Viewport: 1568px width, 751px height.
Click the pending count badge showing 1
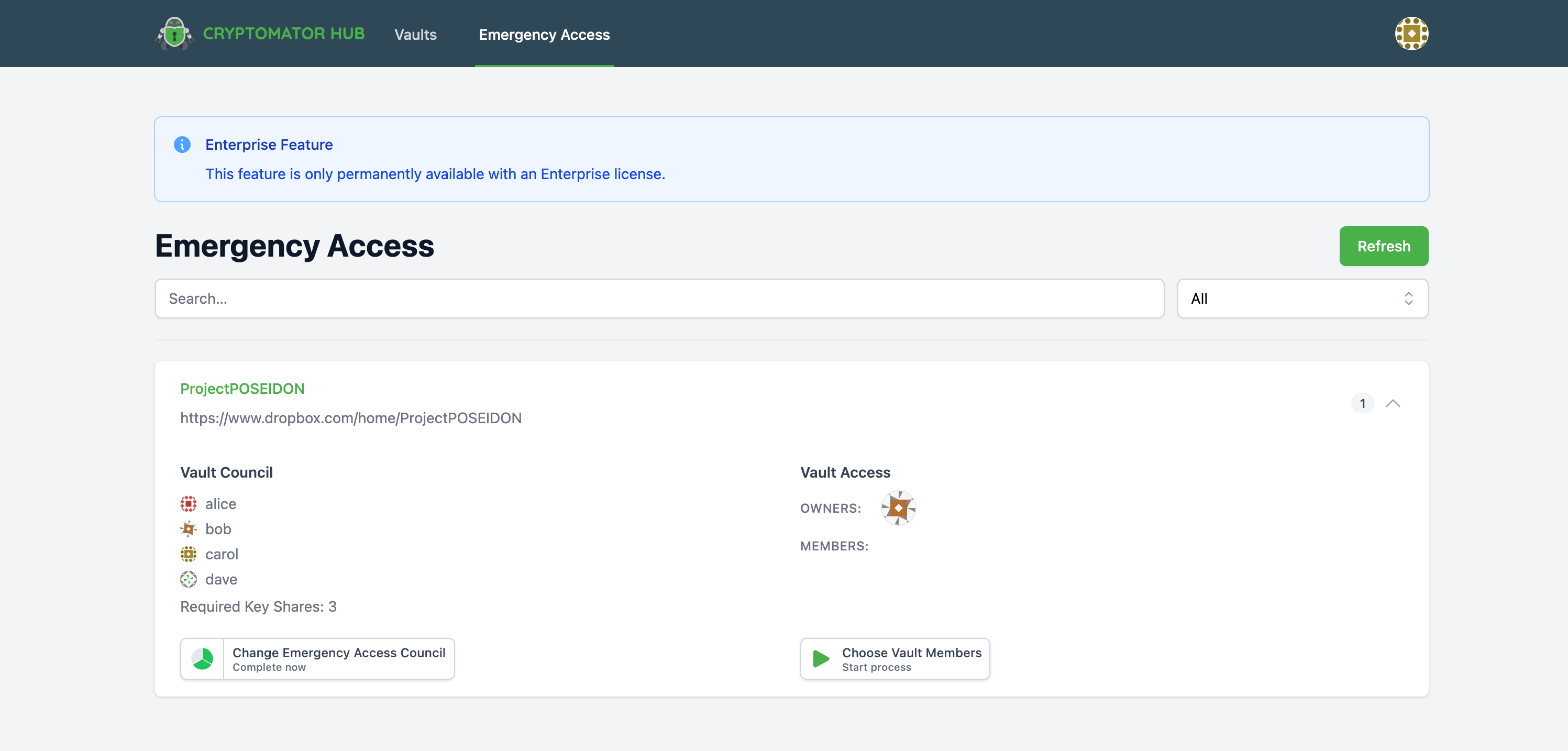pyautogui.click(x=1362, y=403)
